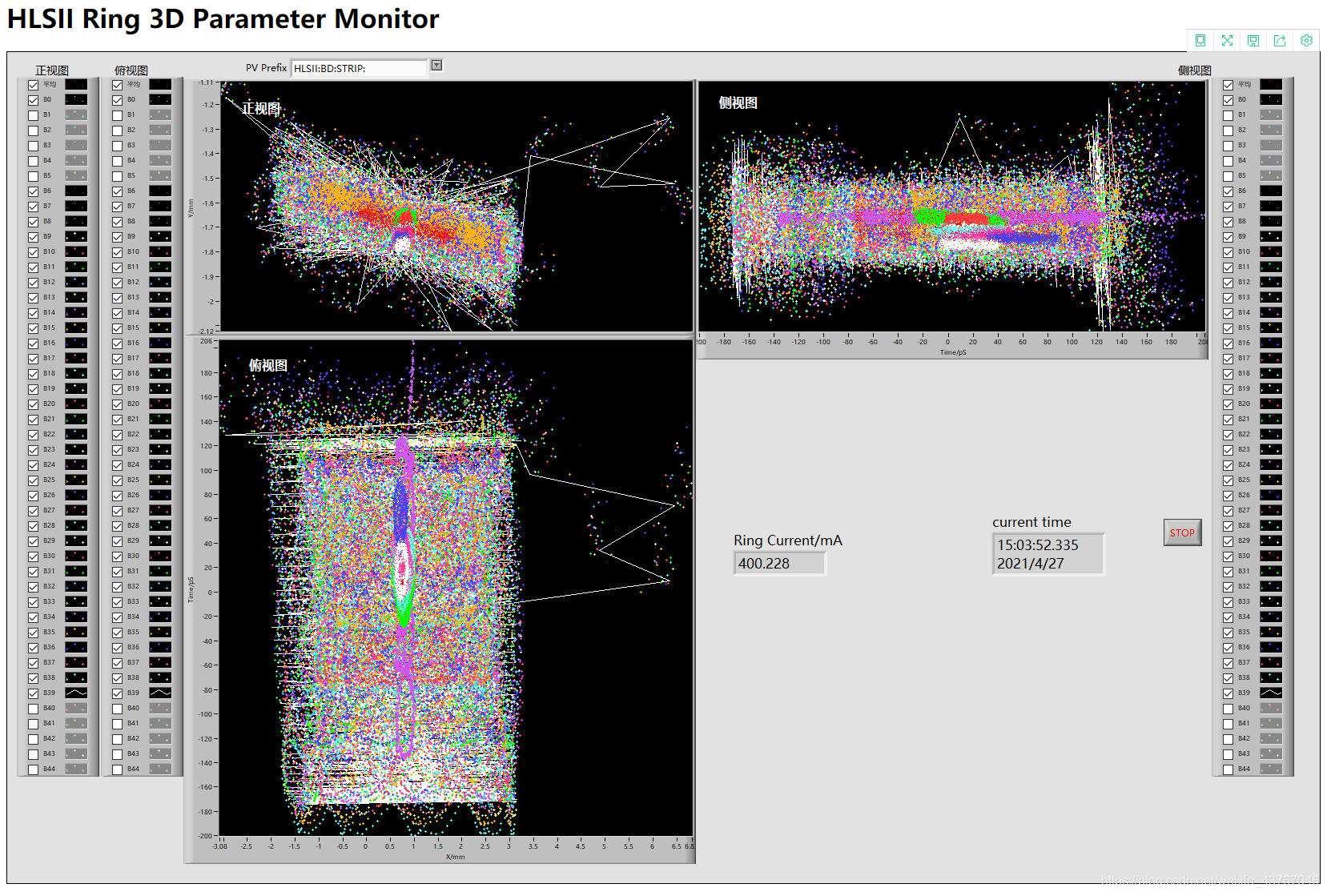The width and height of the screenshot is (1327, 896).
Task: Click the share export arrow icon
Action: 1280,40
